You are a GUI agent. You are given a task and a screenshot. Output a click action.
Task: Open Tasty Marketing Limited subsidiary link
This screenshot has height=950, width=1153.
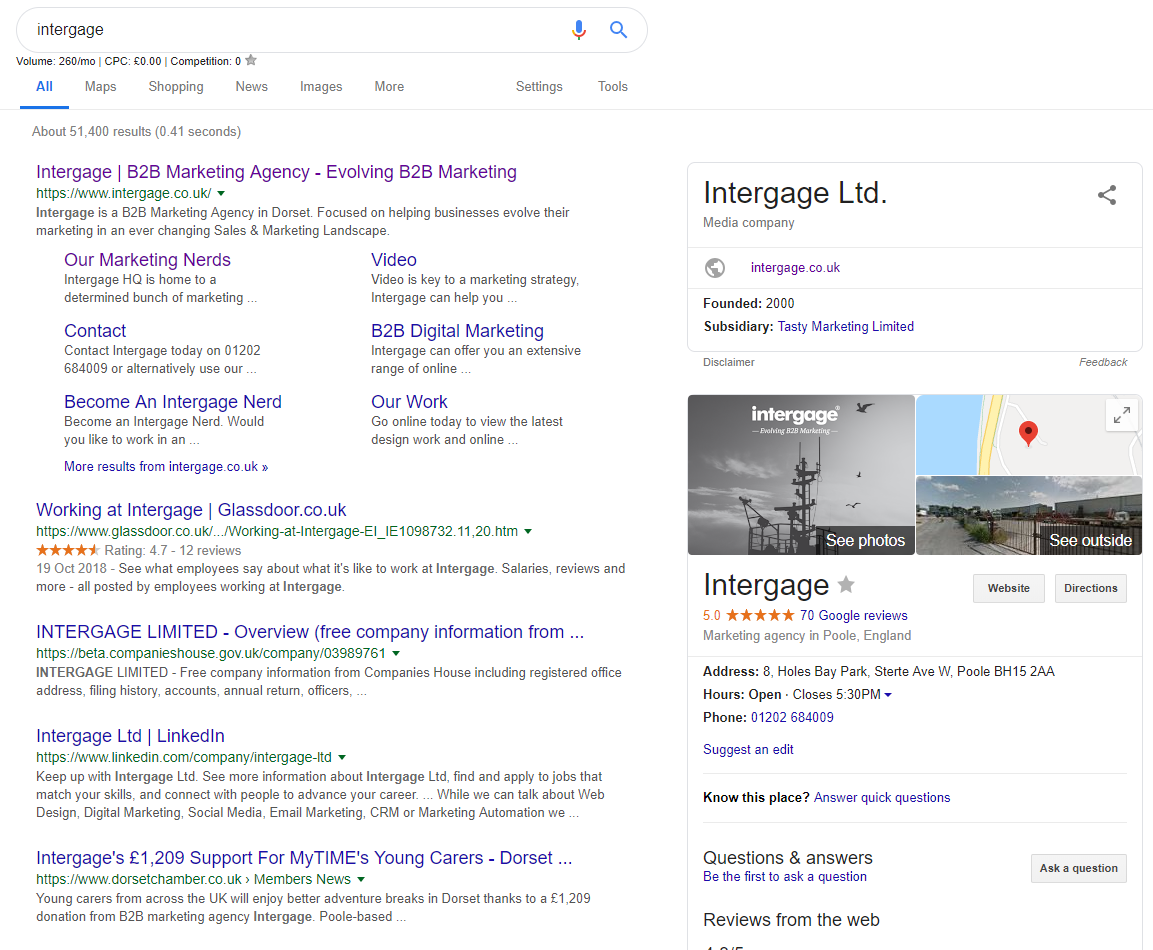coord(846,326)
